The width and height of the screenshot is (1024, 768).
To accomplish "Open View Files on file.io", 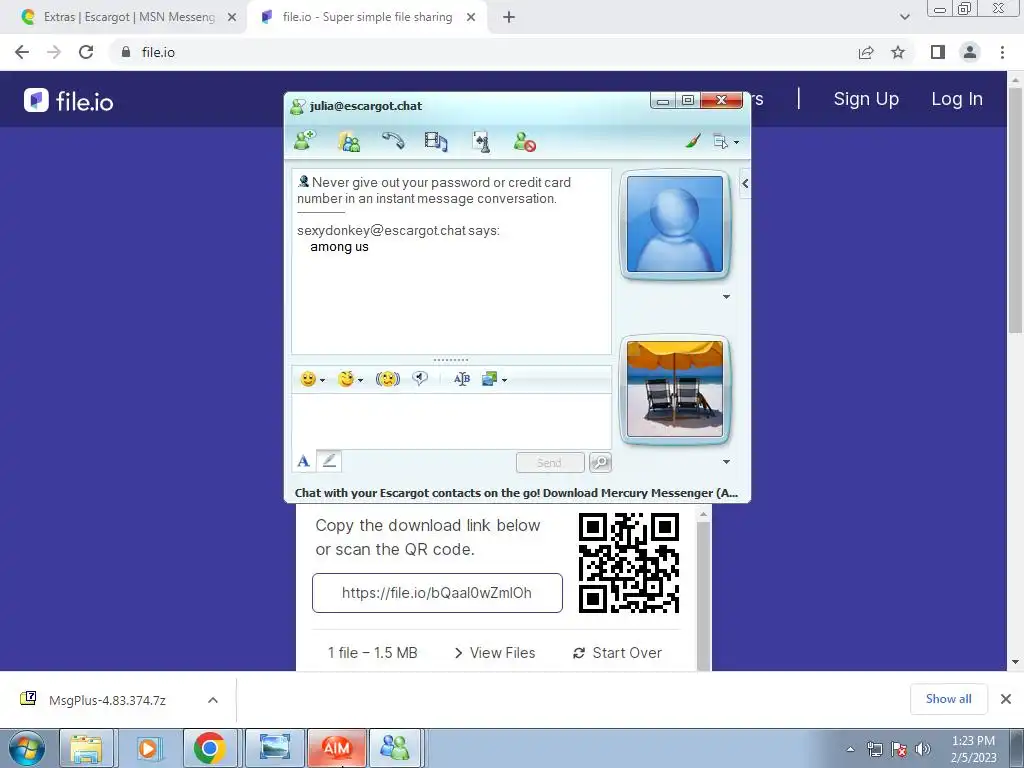I will pyautogui.click(x=494, y=652).
